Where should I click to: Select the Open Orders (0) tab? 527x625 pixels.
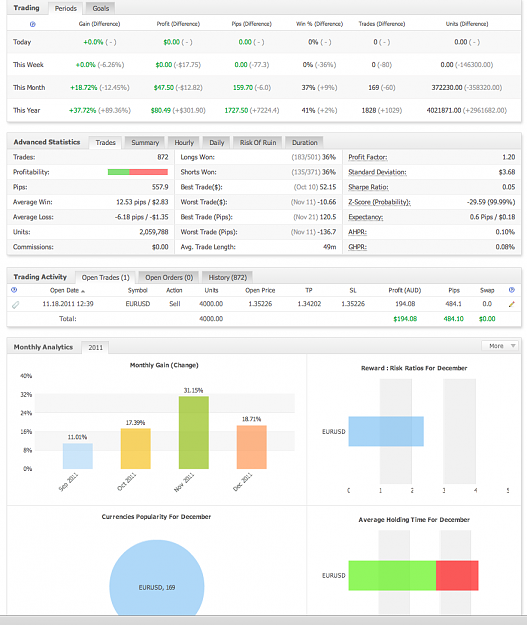[169, 277]
